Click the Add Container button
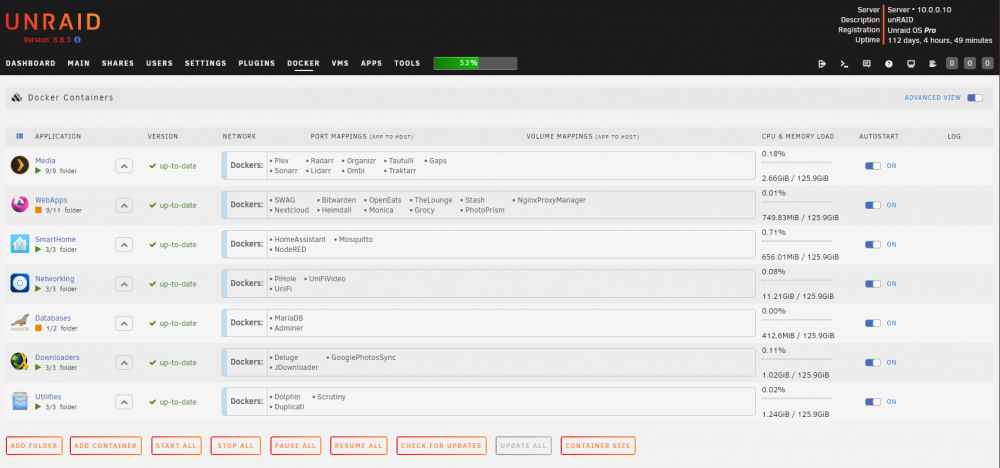1000x468 pixels. coord(106,446)
